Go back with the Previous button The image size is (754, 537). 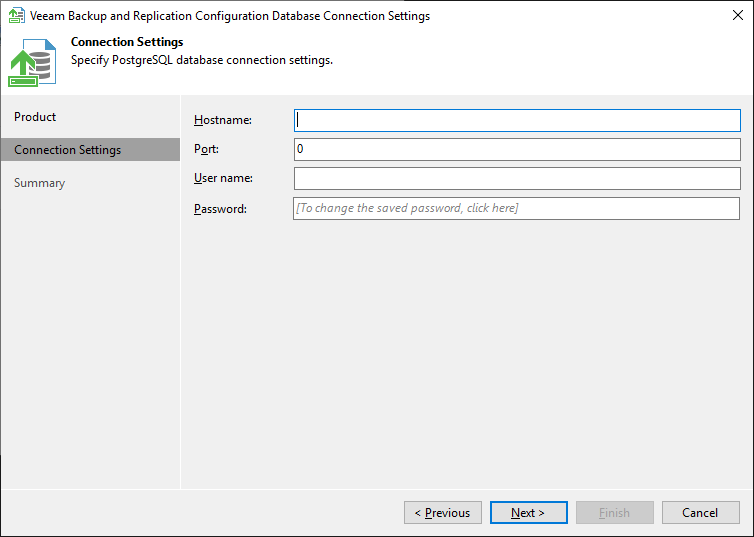point(443,512)
